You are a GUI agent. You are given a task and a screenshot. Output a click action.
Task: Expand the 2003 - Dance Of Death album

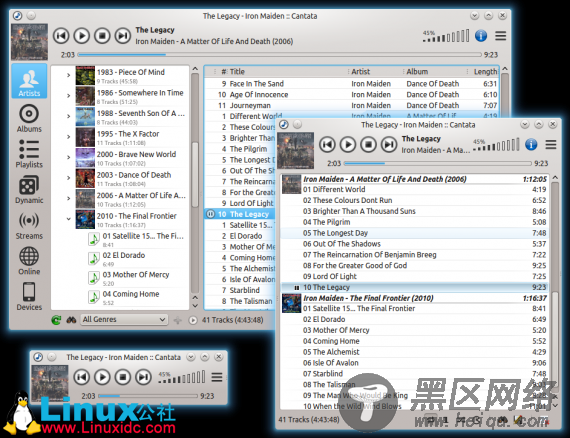pos(68,178)
